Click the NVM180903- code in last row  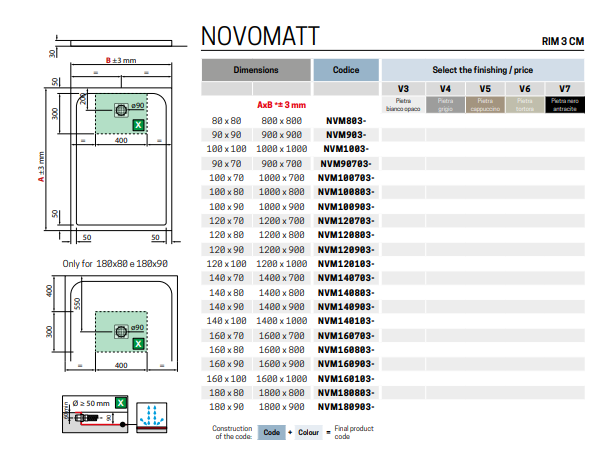click(x=346, y=407)
